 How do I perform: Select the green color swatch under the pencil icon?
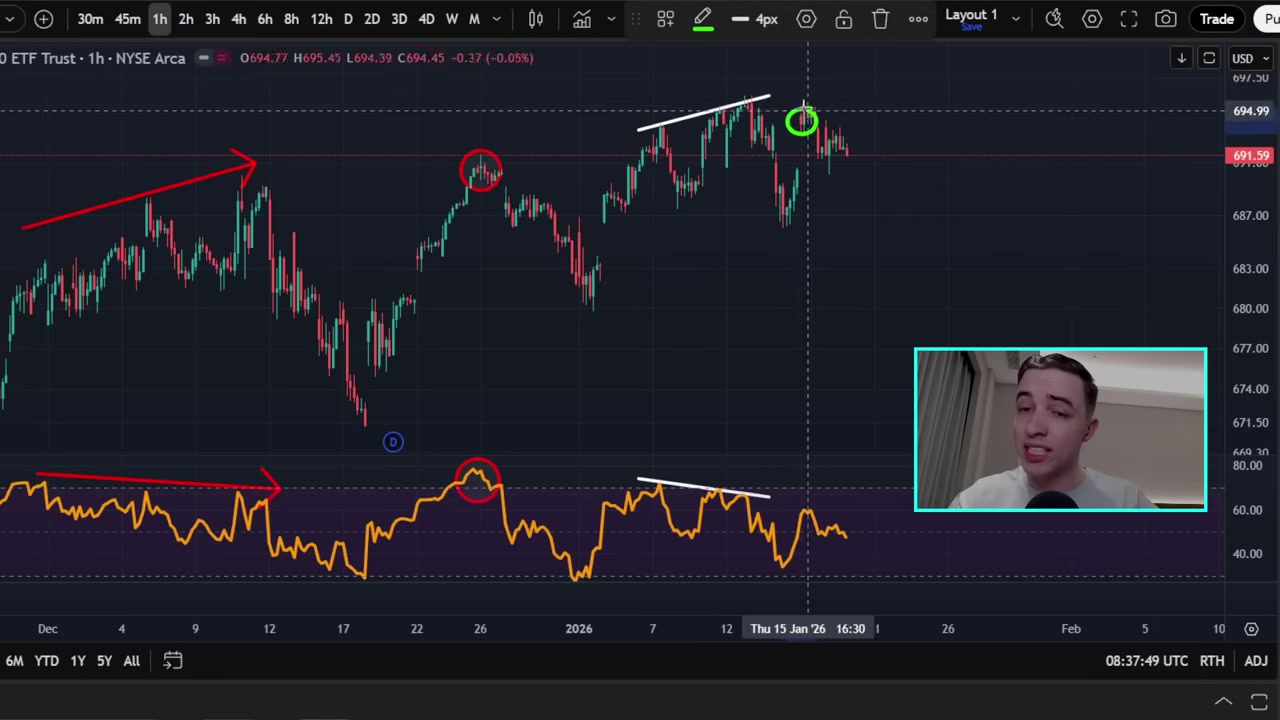(x=703, y=30)
